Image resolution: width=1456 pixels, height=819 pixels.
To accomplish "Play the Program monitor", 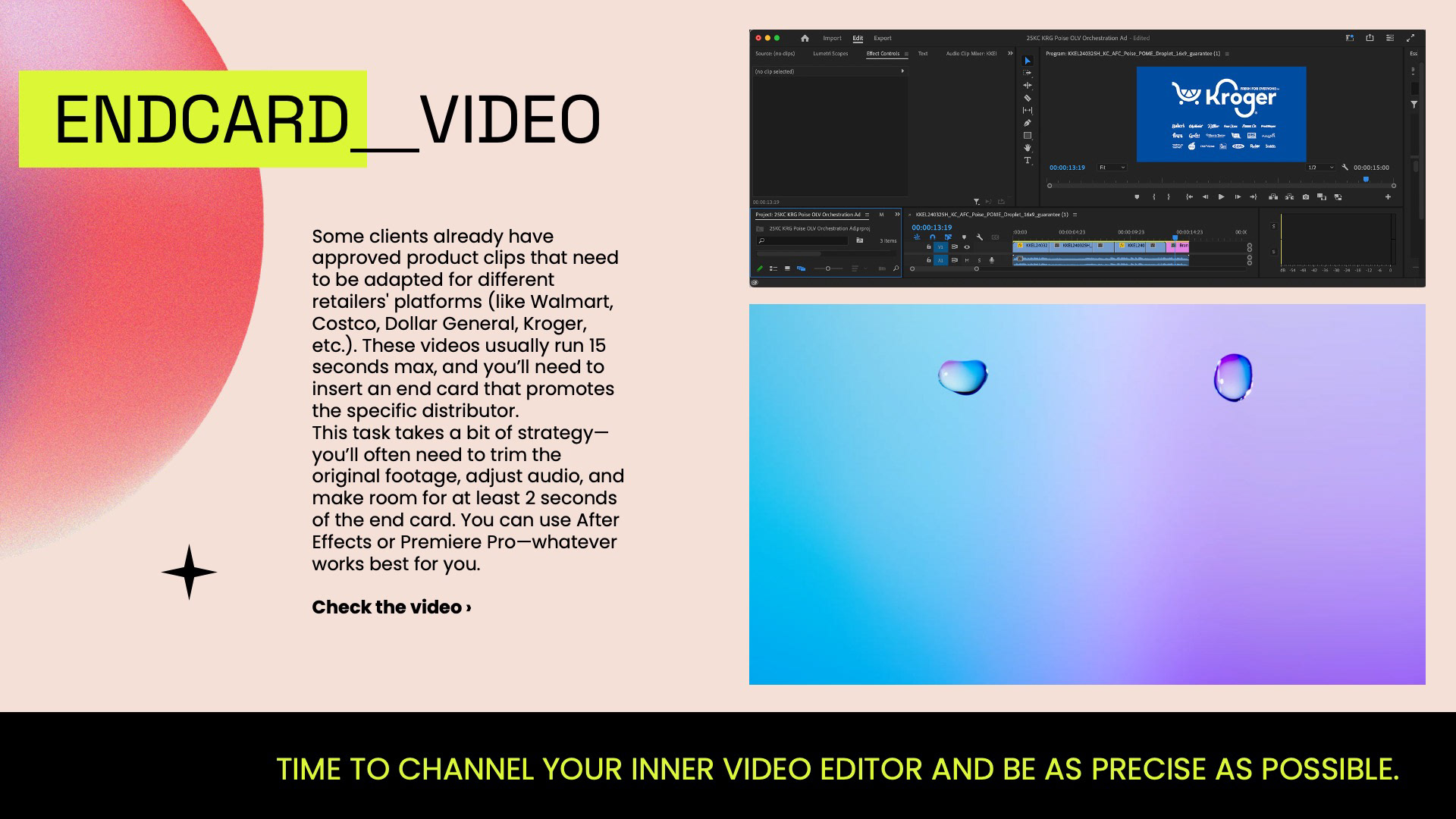I will click(1221, 197).
